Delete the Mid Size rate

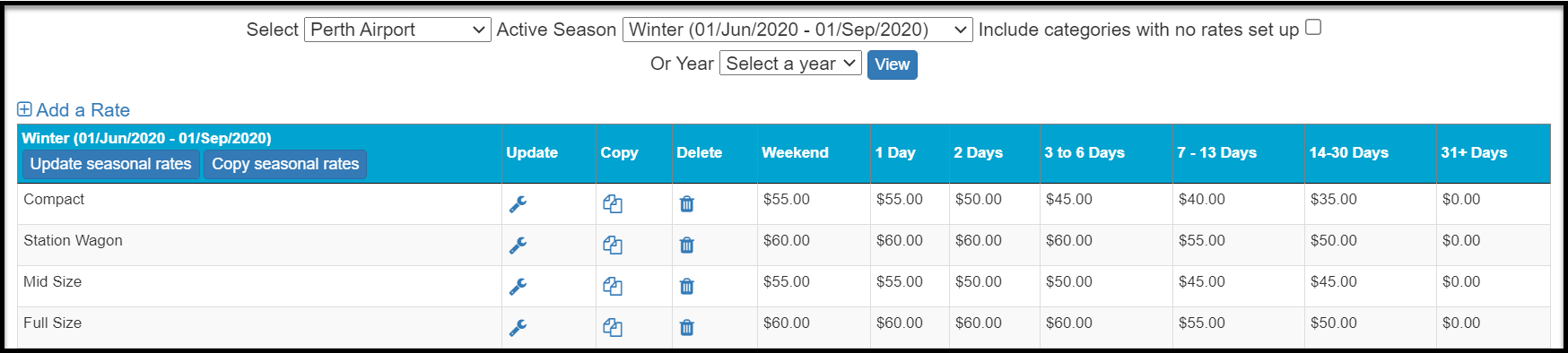click(x=687, y=287)
